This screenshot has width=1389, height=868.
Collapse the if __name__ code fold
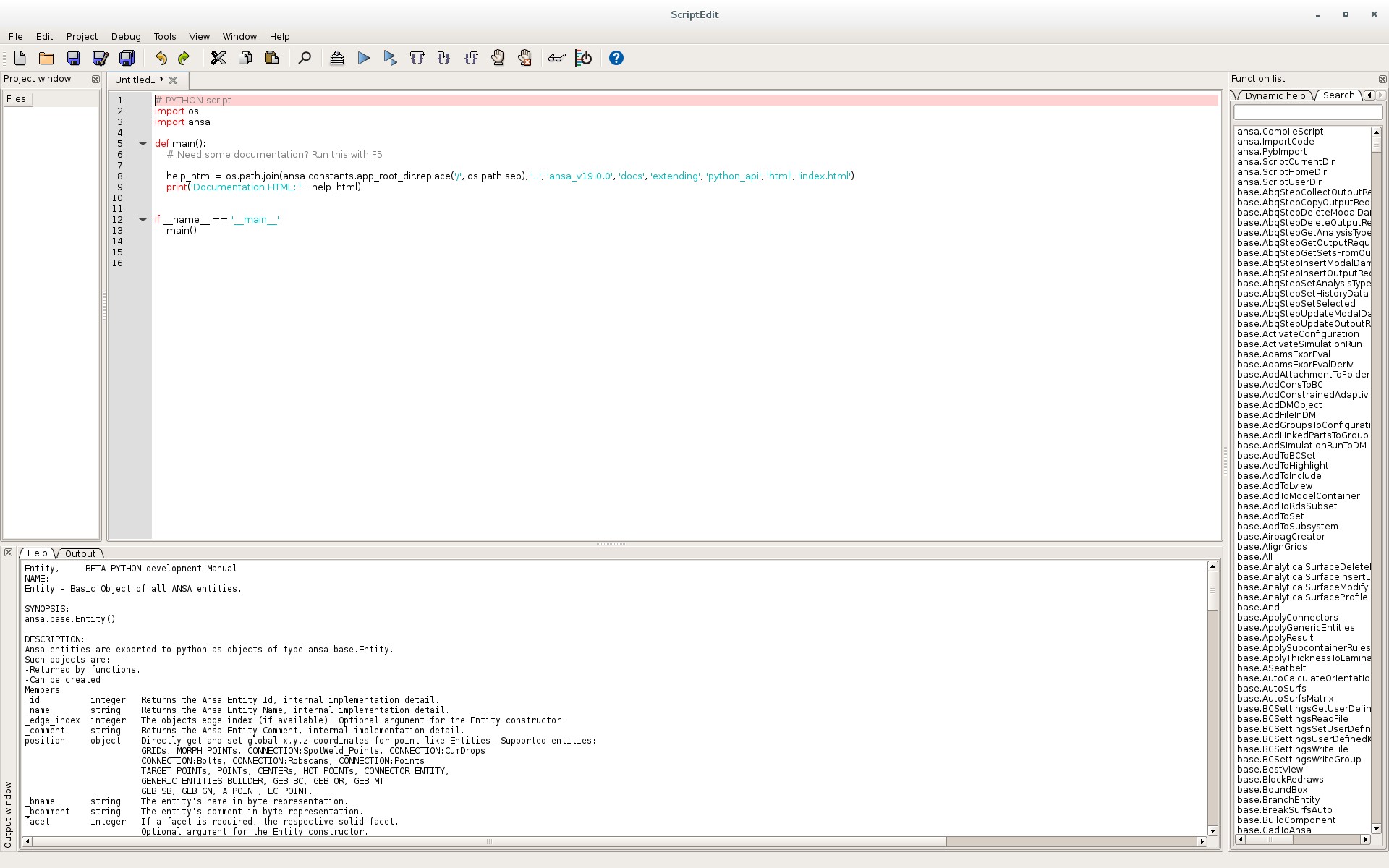click(x=143, y=219)
